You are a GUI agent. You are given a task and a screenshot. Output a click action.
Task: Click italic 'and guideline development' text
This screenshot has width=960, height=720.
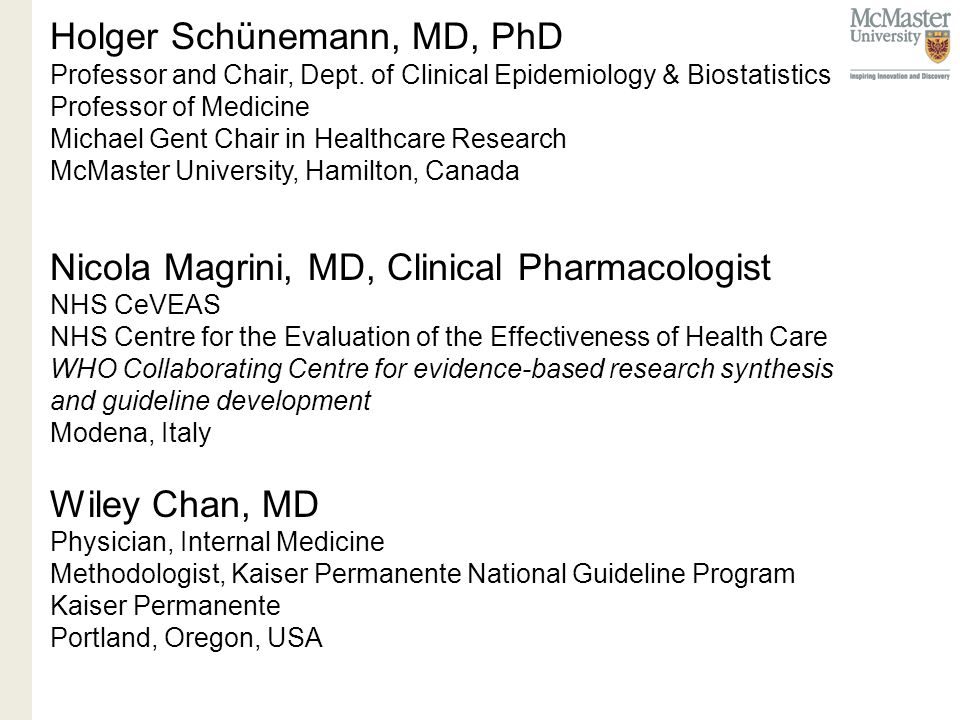pyautogui.click(x=211, y=401)
